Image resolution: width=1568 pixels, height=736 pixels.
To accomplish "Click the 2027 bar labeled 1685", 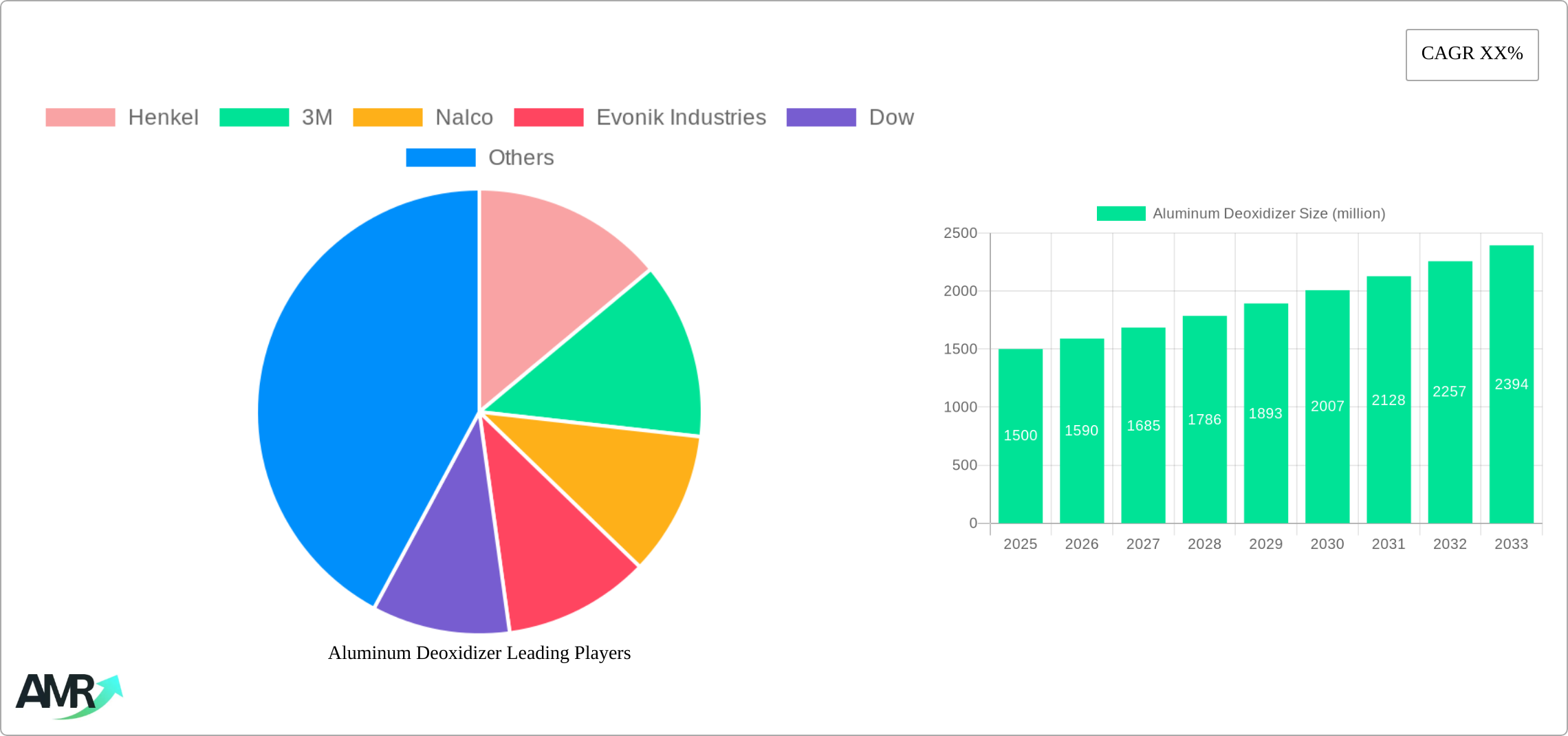I will [x=1143, y=425].
